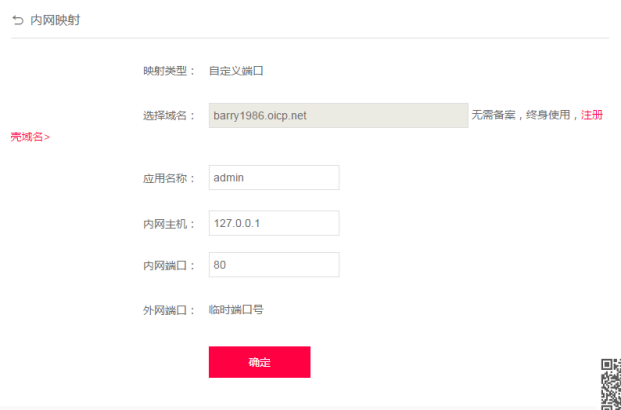This screenshot has height=410, width=621.
Task: Click the 临时端口号 text
Action: click(236, 310)
